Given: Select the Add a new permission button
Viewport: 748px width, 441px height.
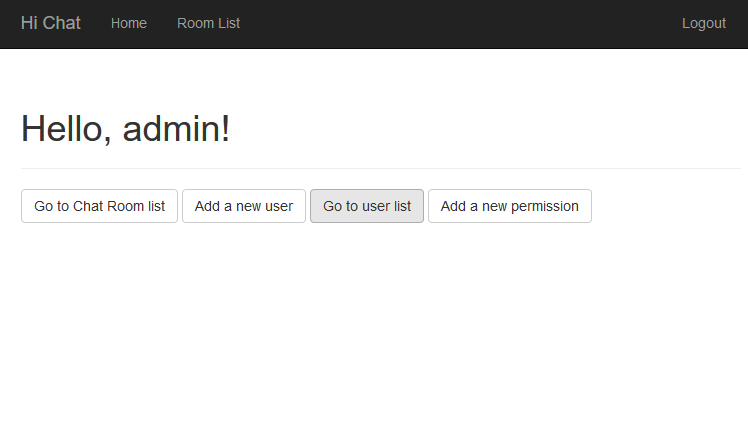Looking at the screenshot, I should coord(509,206).
